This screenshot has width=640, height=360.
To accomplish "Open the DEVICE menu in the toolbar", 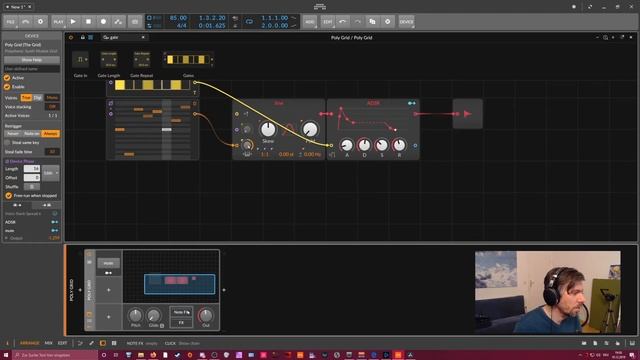I will tap(407, 22).
